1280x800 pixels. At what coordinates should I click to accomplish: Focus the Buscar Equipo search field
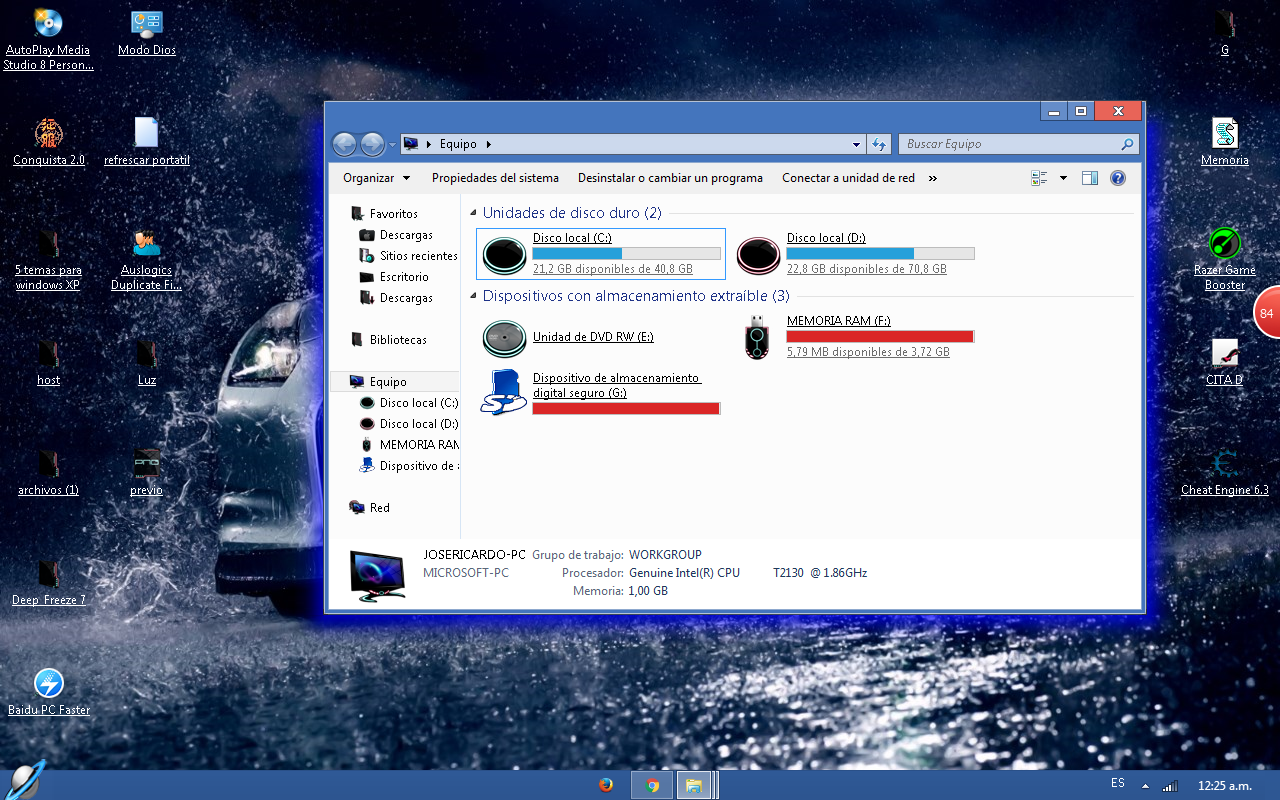(x=1019, y=144)
